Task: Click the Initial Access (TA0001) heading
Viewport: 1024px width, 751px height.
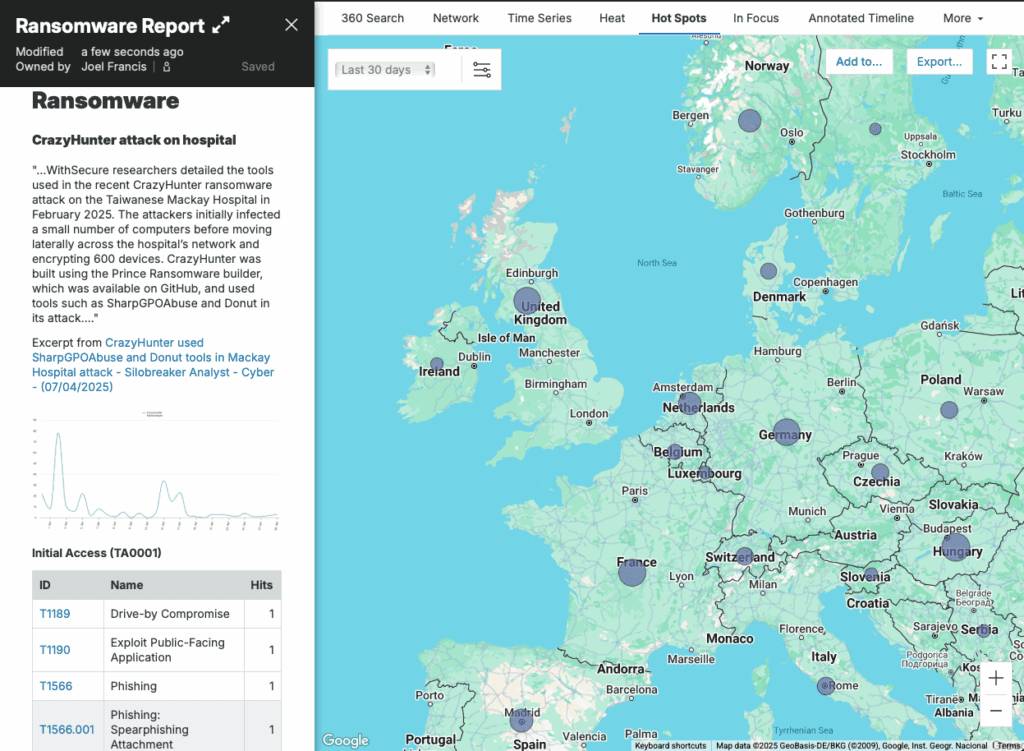Action: (97, 553)
